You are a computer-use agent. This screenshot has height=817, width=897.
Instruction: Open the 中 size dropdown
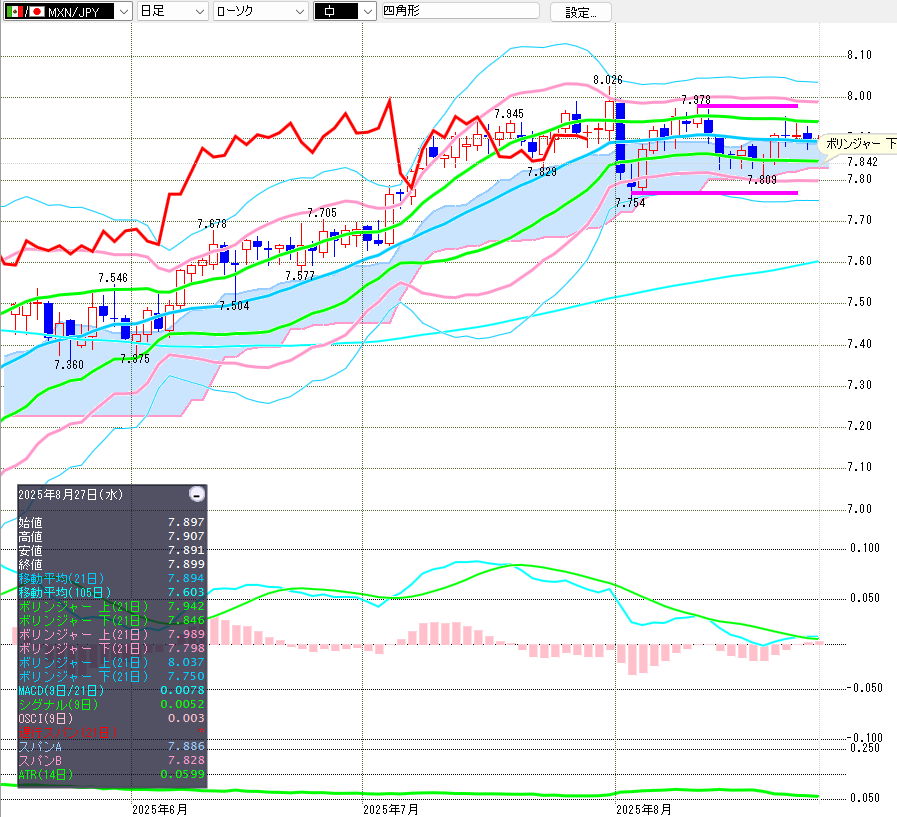[344, 11]
